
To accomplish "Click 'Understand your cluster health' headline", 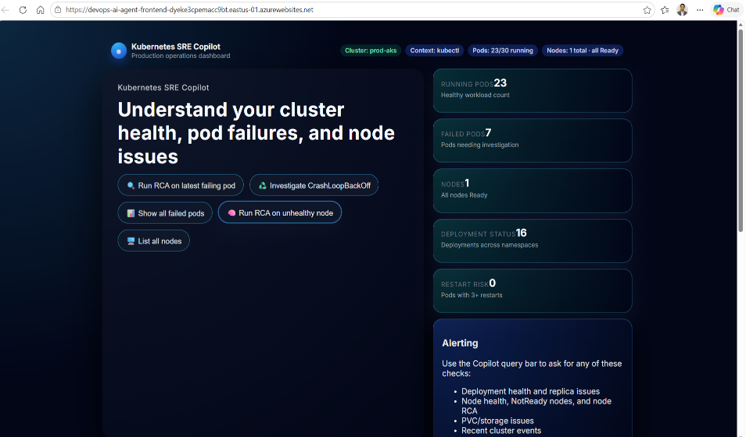I will [x=256, y=133].
